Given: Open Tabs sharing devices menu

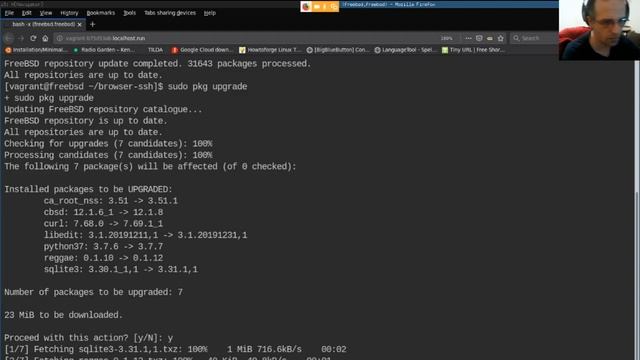Looking at the screenshot, I should click(x=170, y=13).
